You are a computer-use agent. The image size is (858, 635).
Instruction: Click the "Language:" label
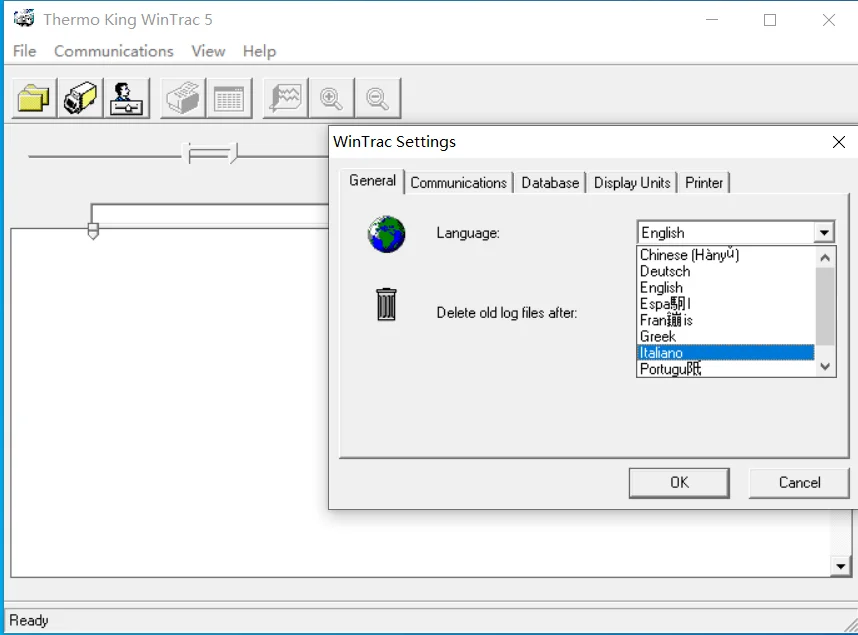(468, 233)
